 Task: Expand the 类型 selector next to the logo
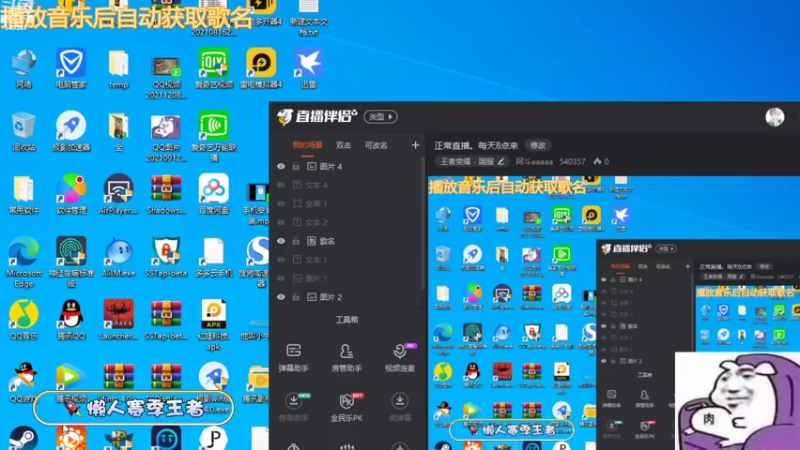click(381, 117)
